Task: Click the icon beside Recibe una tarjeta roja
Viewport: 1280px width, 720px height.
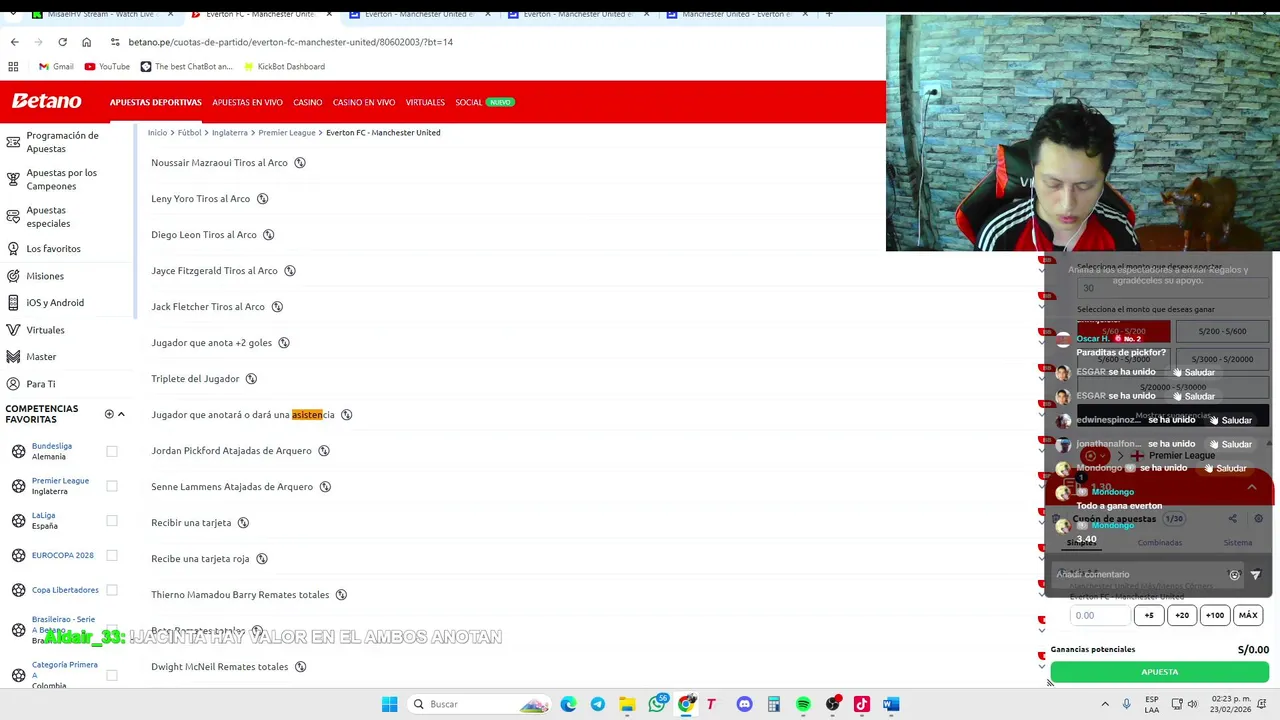Action: [262, 558]
